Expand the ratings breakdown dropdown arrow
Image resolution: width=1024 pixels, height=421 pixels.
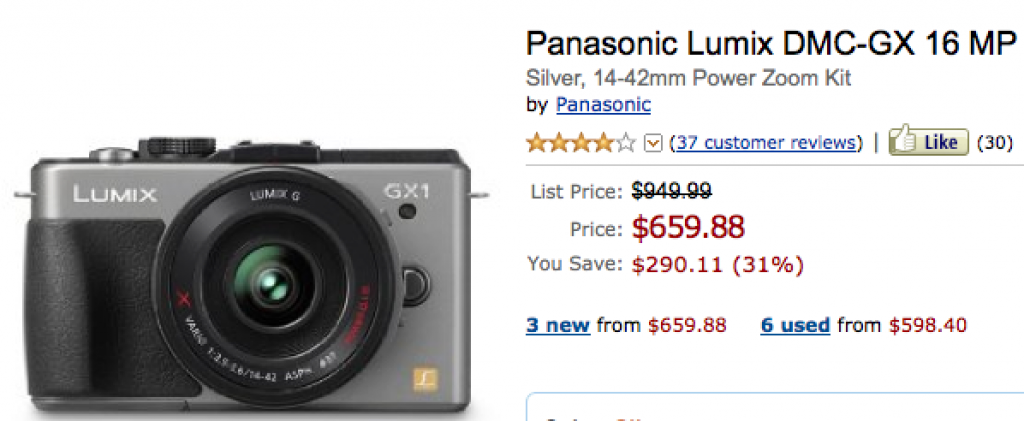(653, 143)
